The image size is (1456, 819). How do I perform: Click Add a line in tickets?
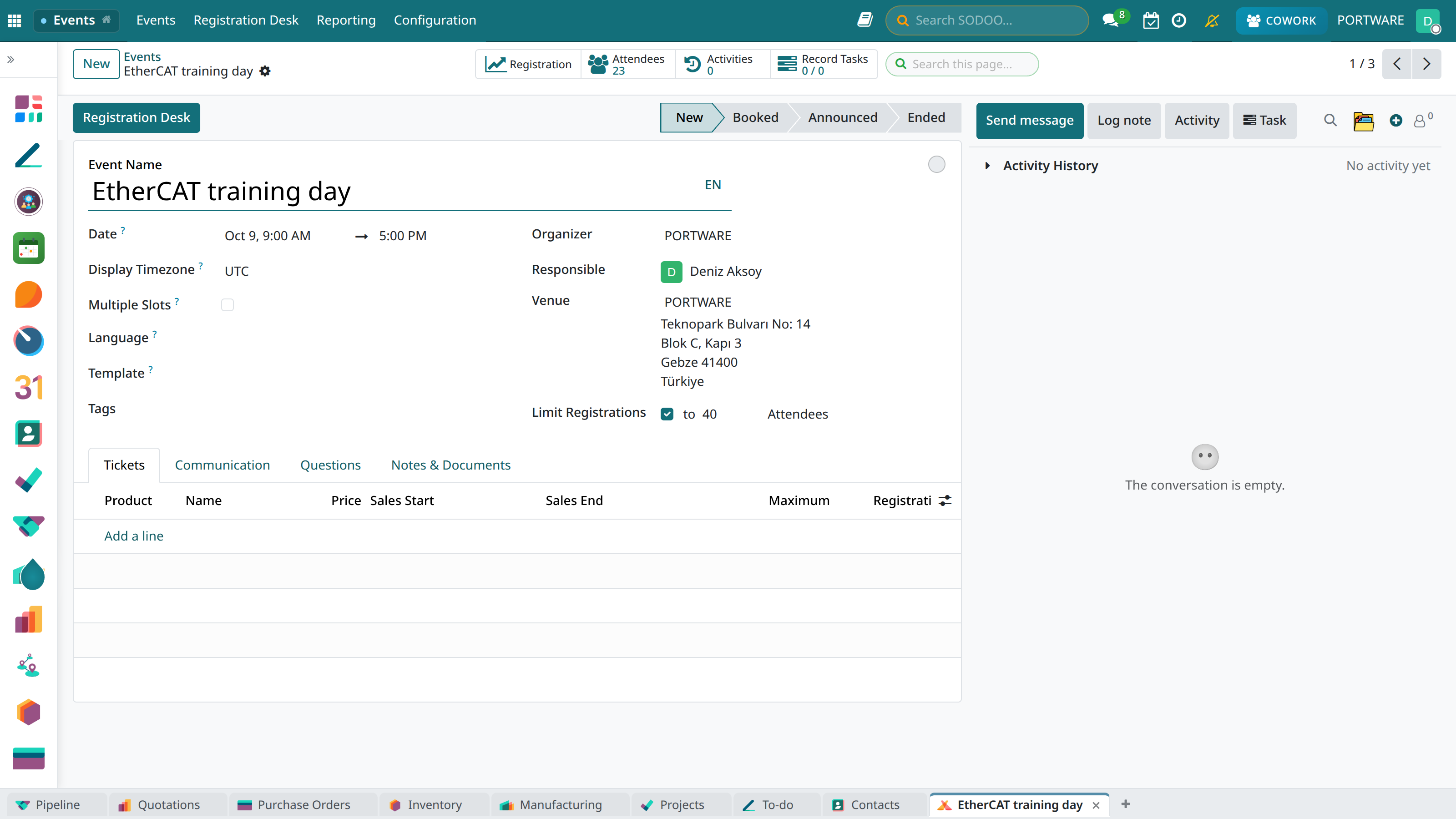click(x=133, y=536)
